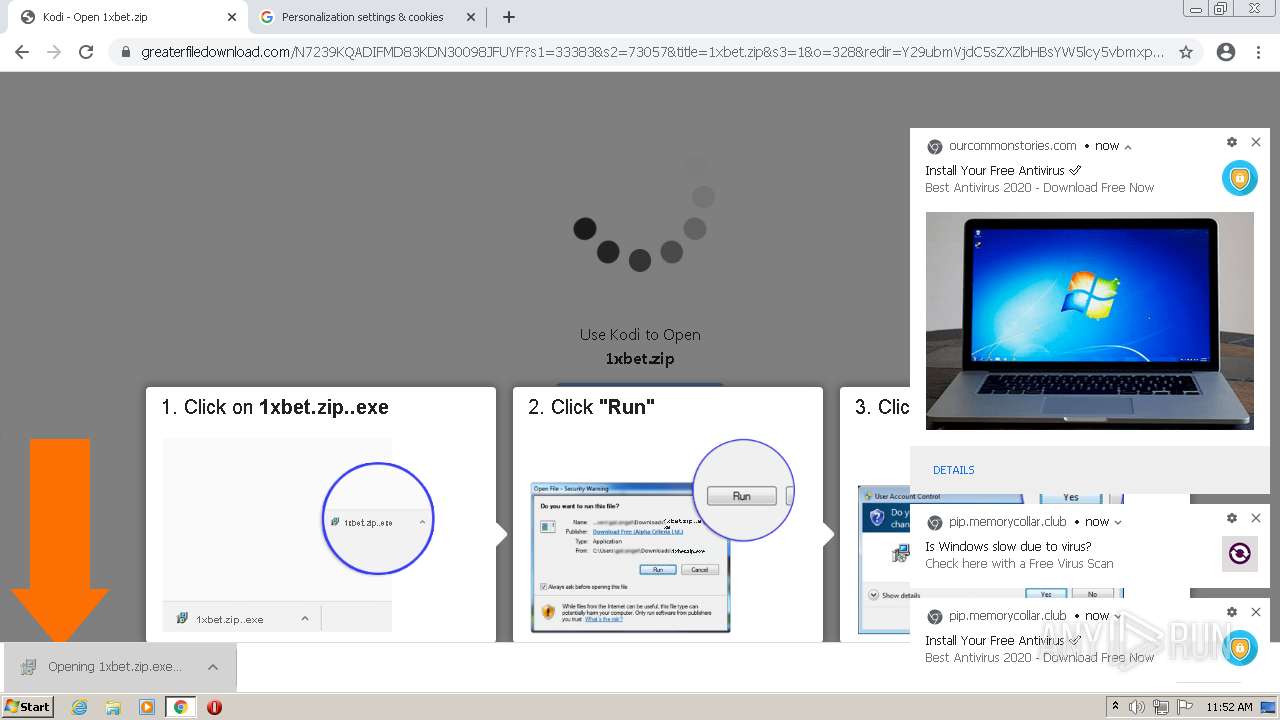Screen dimensions: 1280x720
Task: Open the Windows Start menu
Action: coord(28,706)
